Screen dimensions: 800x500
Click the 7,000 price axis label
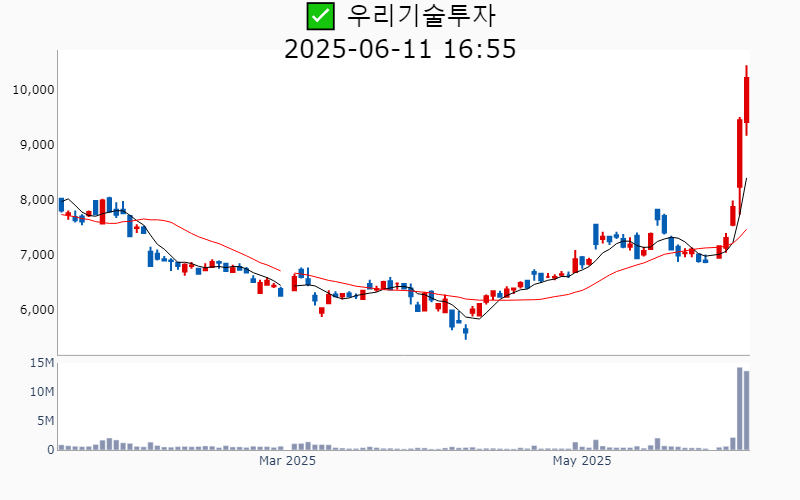pos(37,255)
